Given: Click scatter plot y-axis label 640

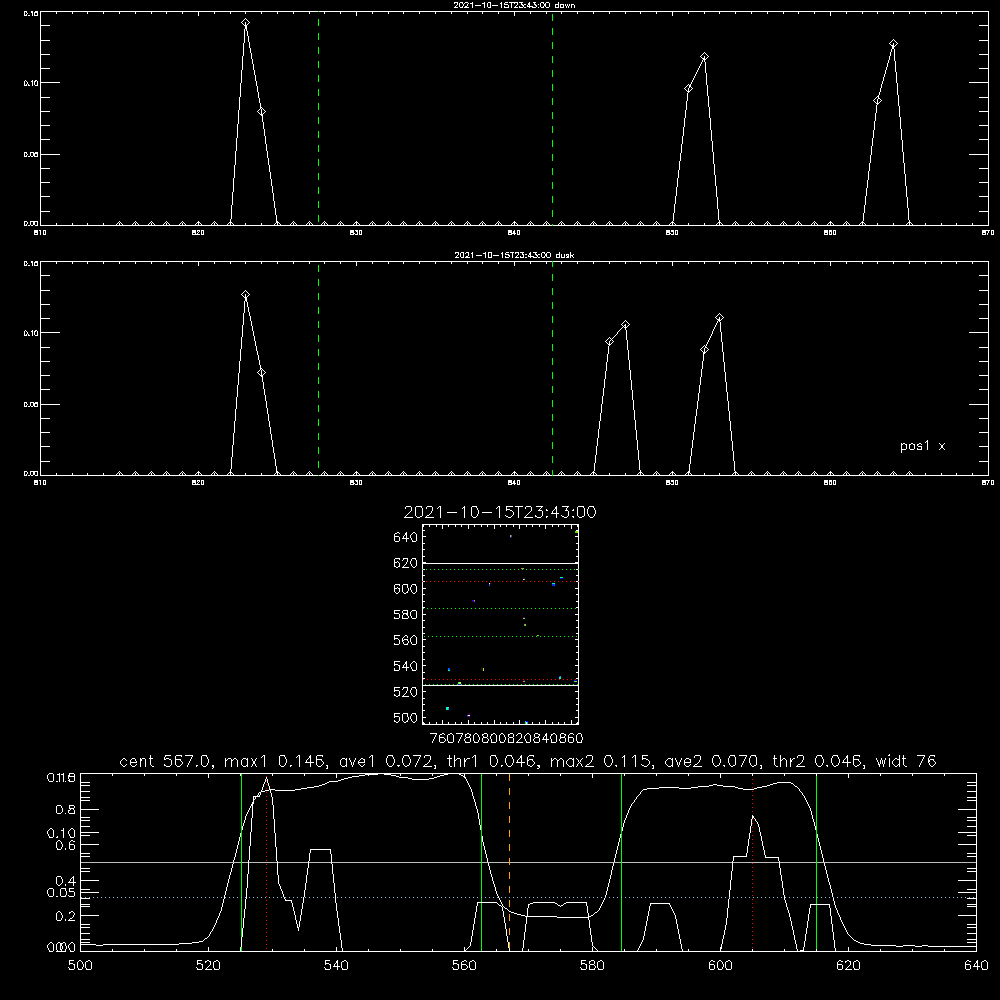Looking at the screenshot, I should [406, 538].
